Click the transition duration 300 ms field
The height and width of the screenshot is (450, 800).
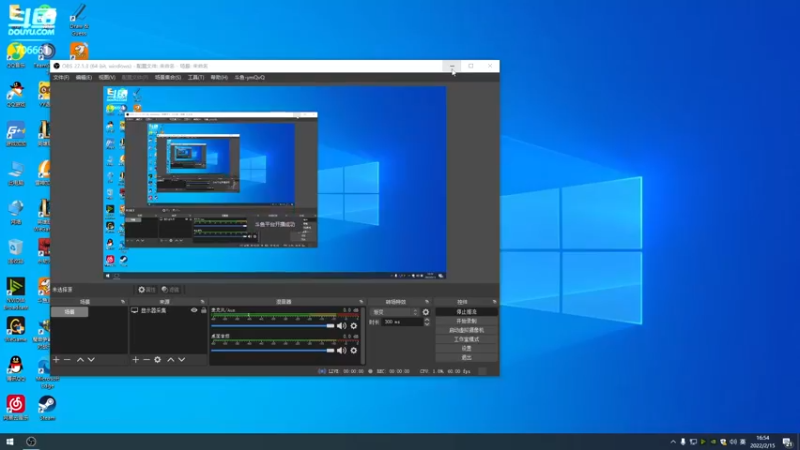[403, 322]
